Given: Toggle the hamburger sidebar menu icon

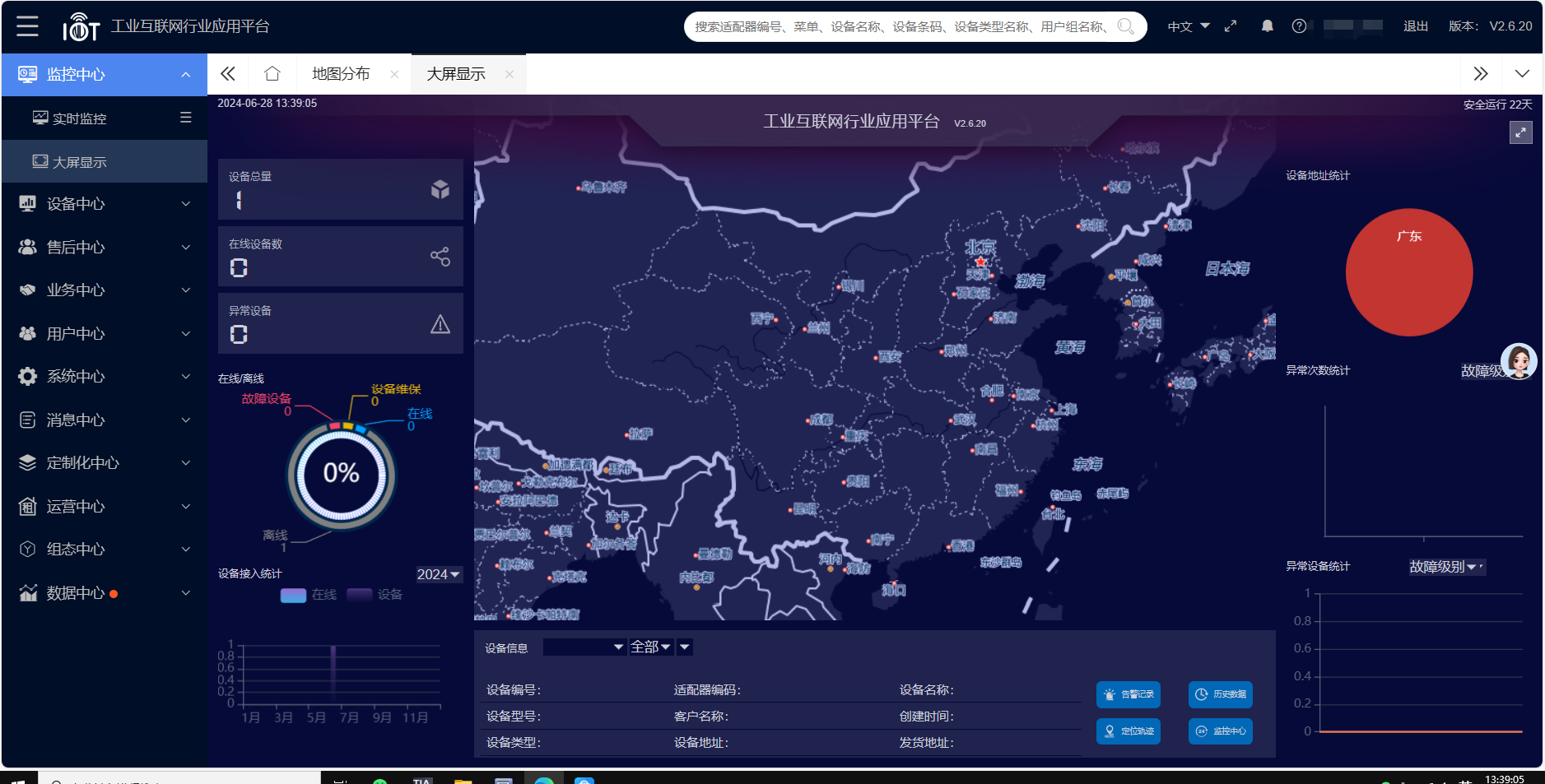Looking at the screenshot, I should [x=27, y=26].
